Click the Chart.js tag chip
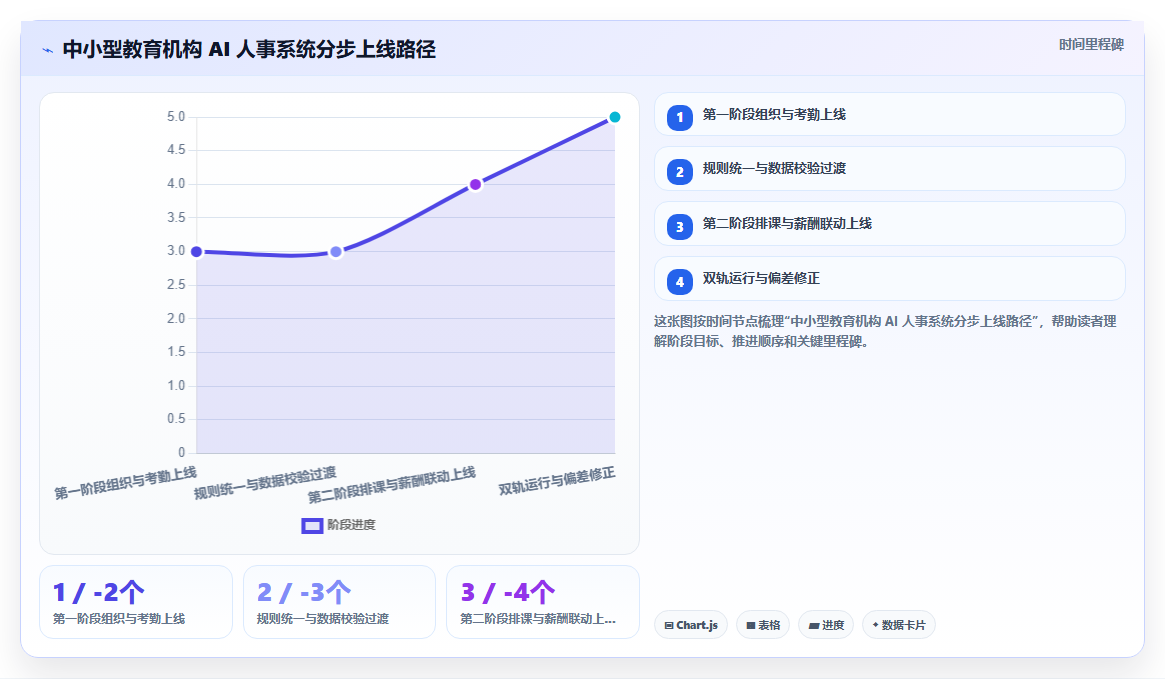Viewport: 1165px width, 679px height. tap(691, 625)
